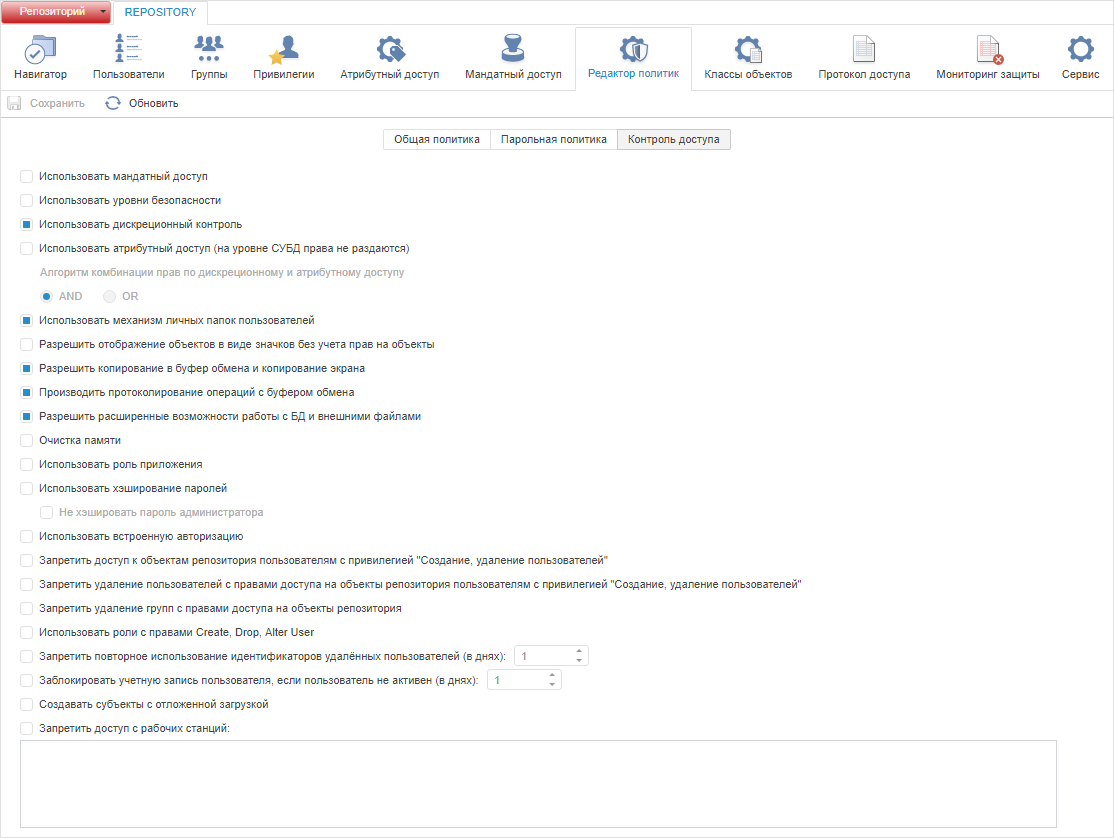
Task: Check Запретить доступ к объектам репозитория
Action: (x=26, y=560)
